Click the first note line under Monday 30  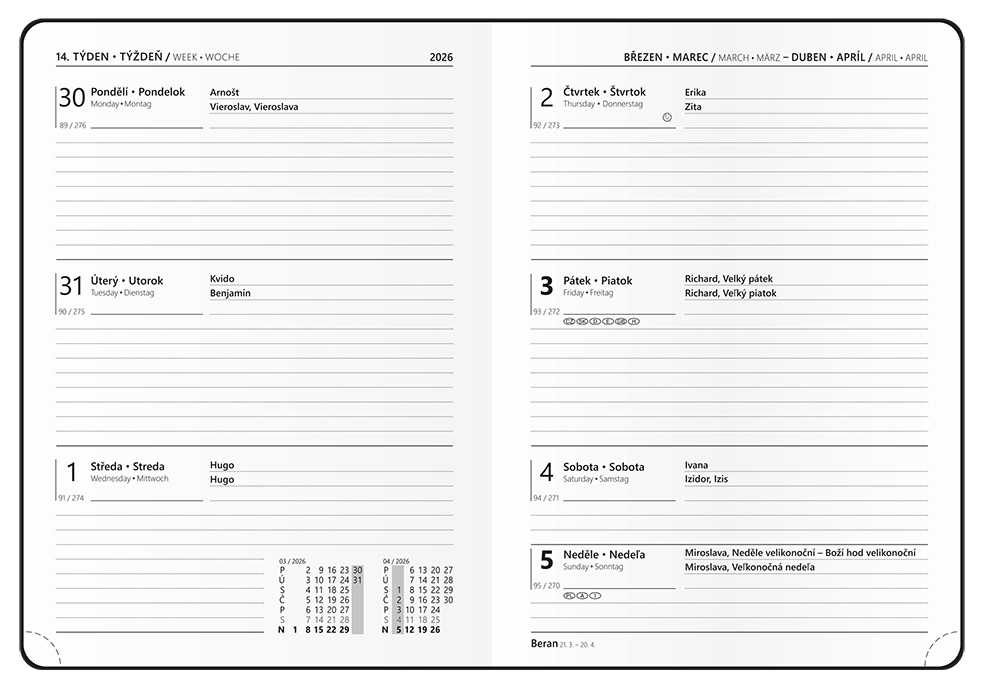click(254, 143)
